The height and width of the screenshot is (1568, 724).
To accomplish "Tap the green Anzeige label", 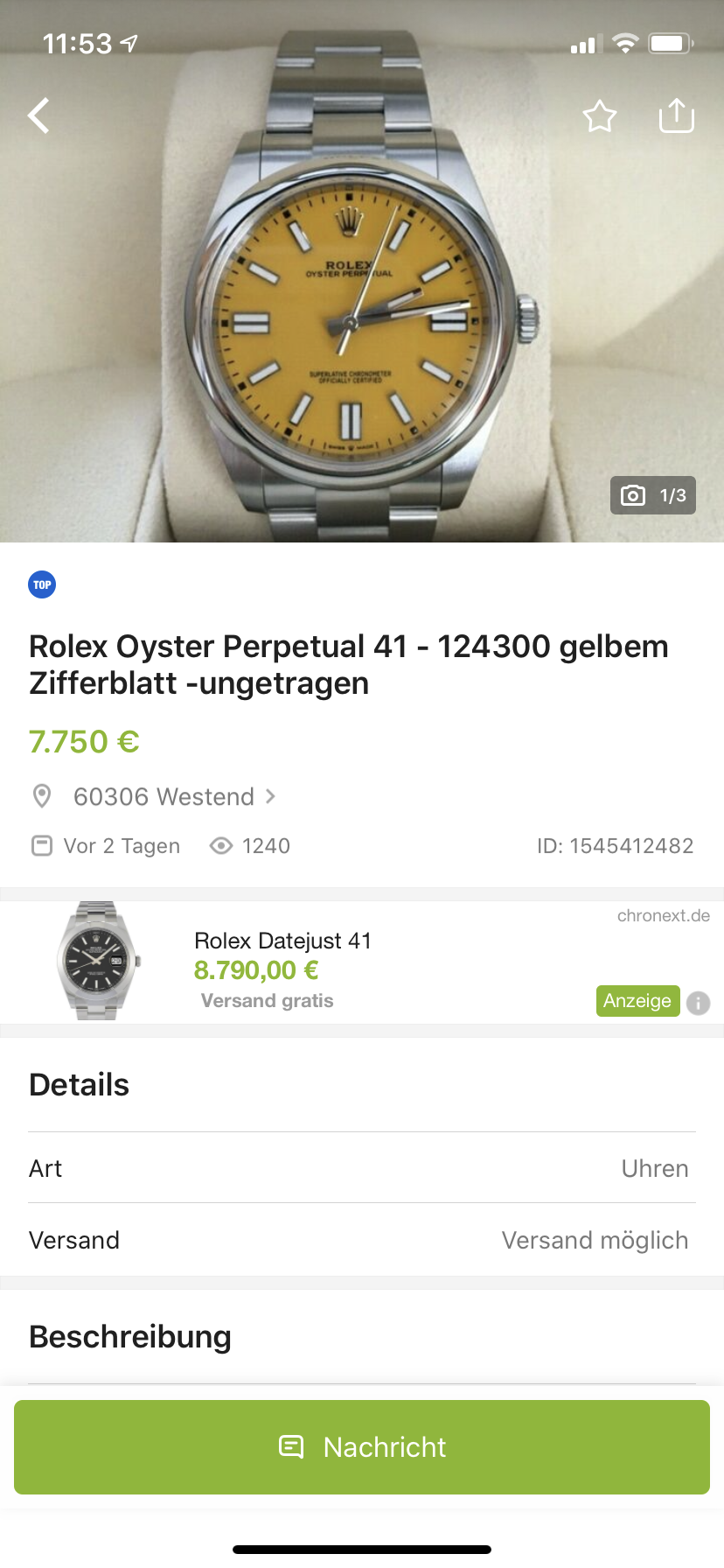I will point(637,1001).
